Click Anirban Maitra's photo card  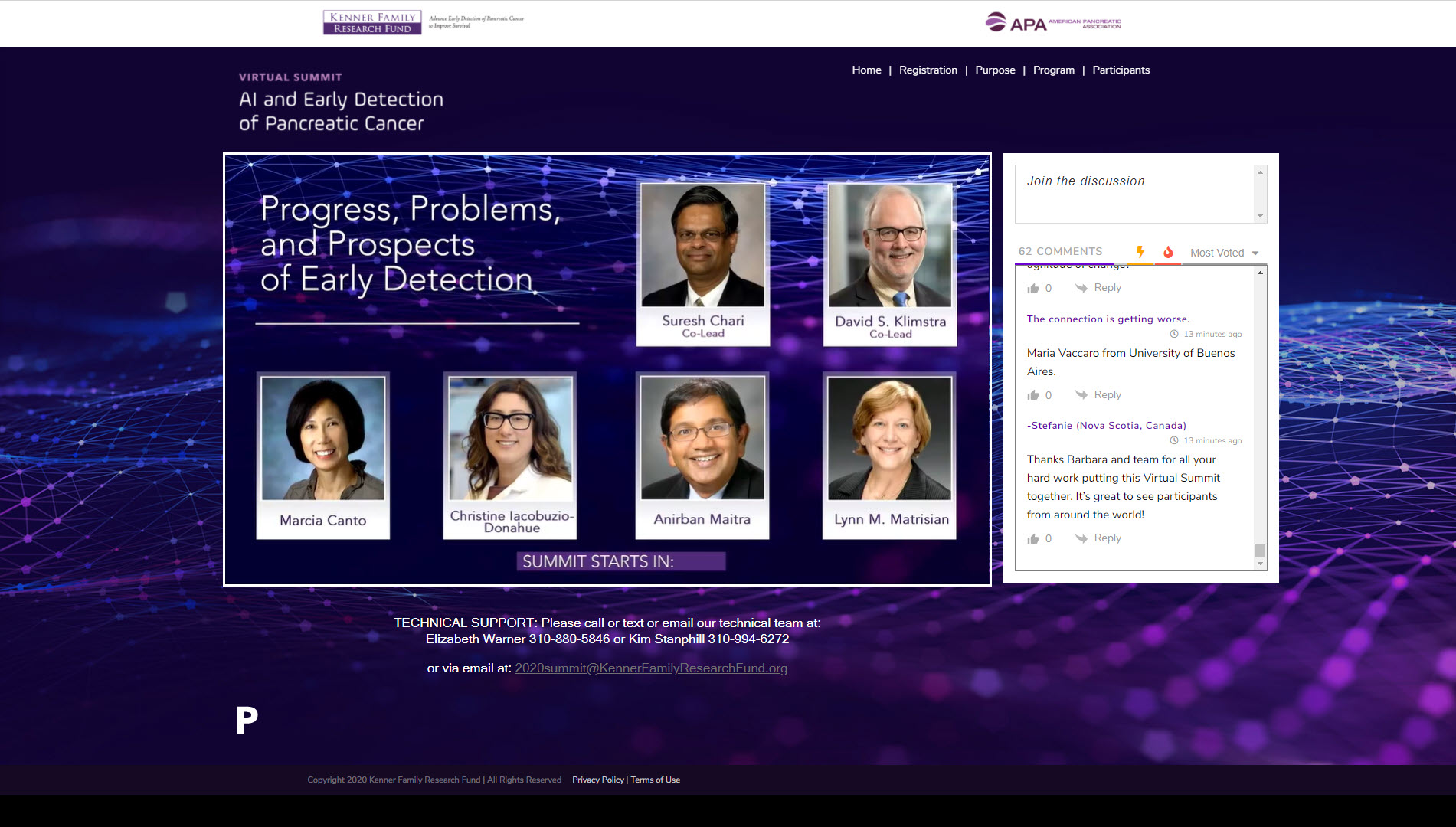pyautogui.click(x=702, y=456)
